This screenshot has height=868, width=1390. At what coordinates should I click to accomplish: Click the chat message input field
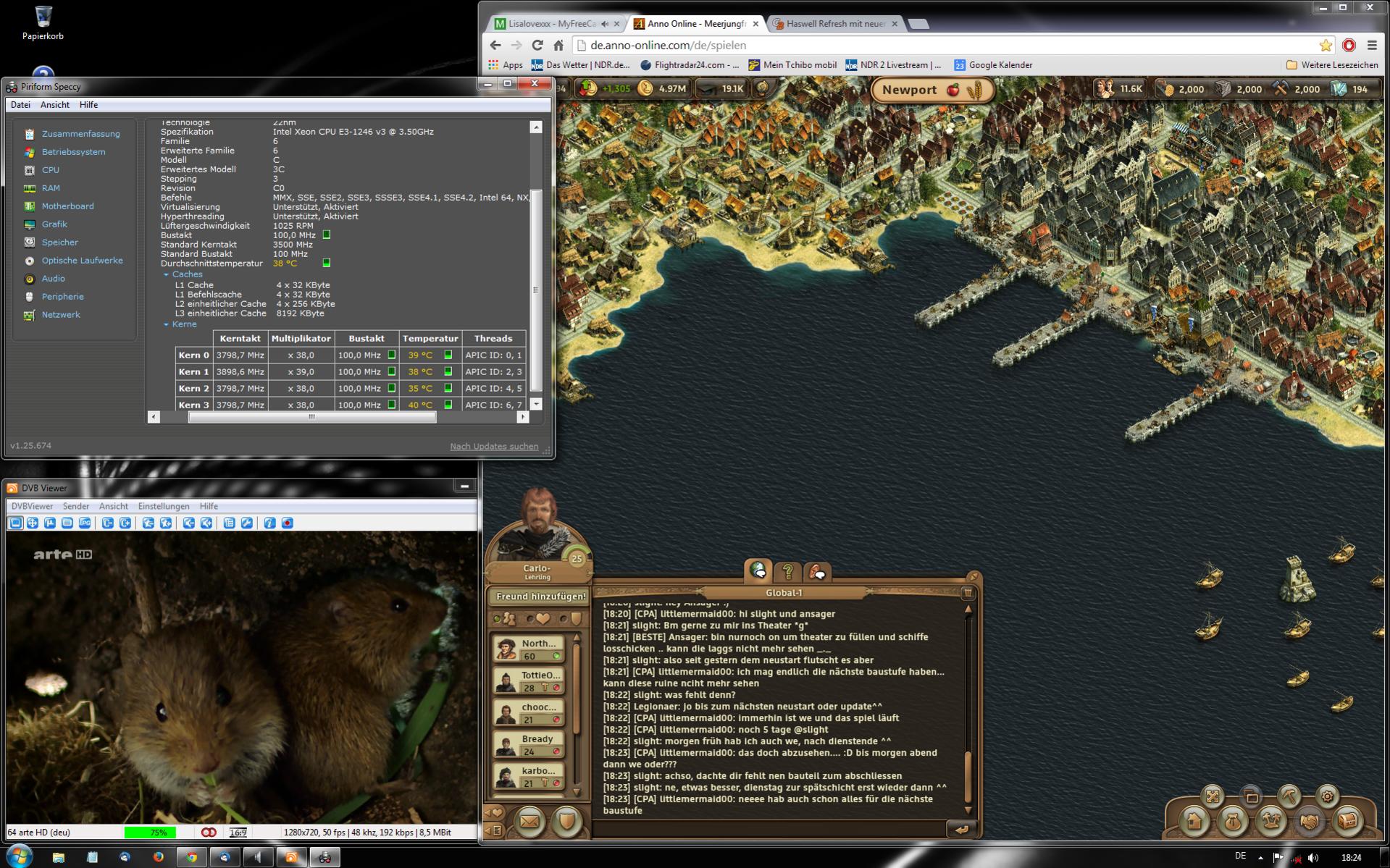[770, 830]
